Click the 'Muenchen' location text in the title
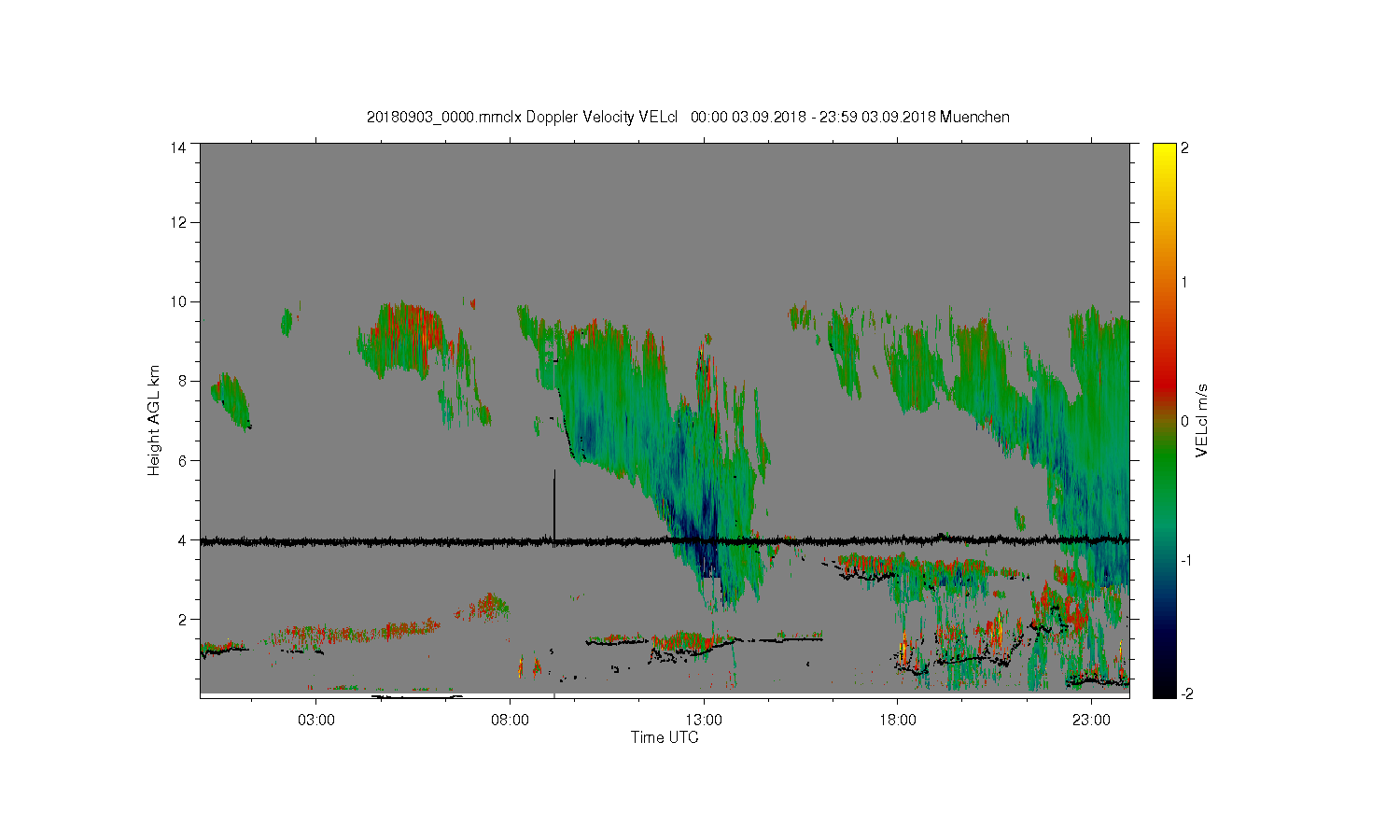This screenshot has height=840, width=1400. 974,118
